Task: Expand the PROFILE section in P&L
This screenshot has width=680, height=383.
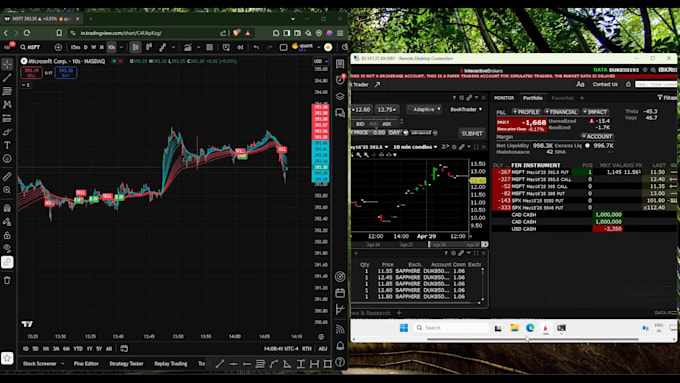Action: (527, 111)
